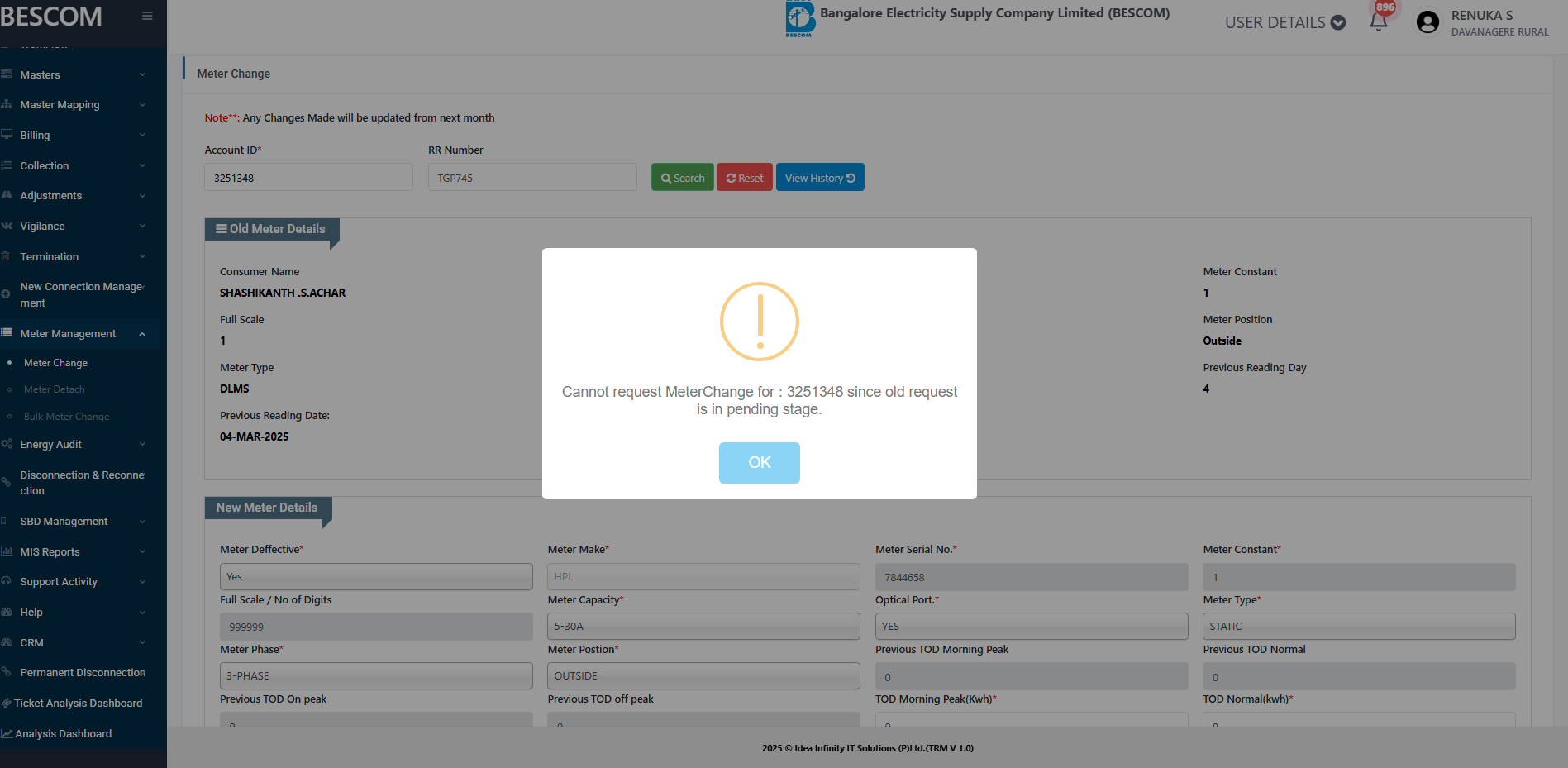This screenshot has width=1568, height=768.
Task: Select Meter Detach submenu item
Action: point(54,389)
